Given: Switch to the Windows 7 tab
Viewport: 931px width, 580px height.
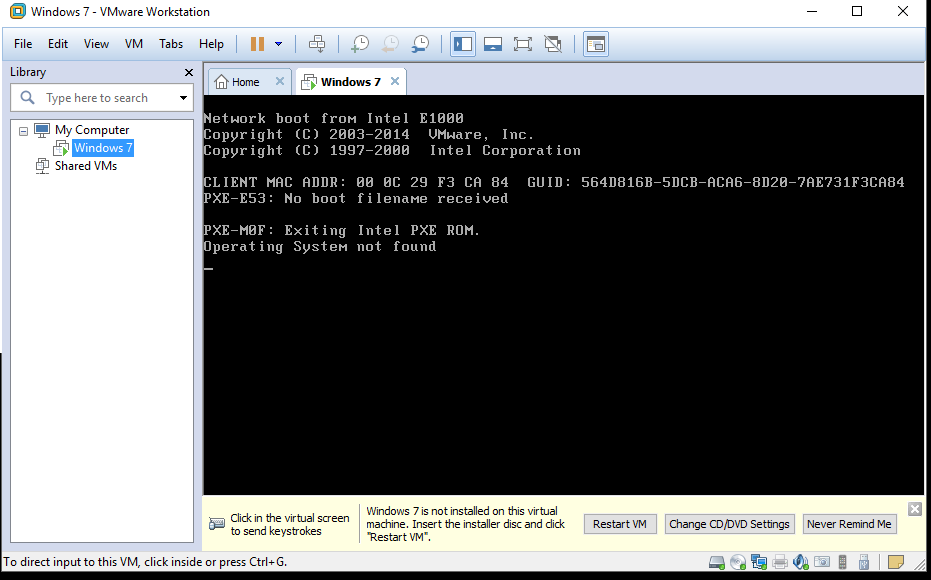Looking at the screenshot, I should click(350, 82).
